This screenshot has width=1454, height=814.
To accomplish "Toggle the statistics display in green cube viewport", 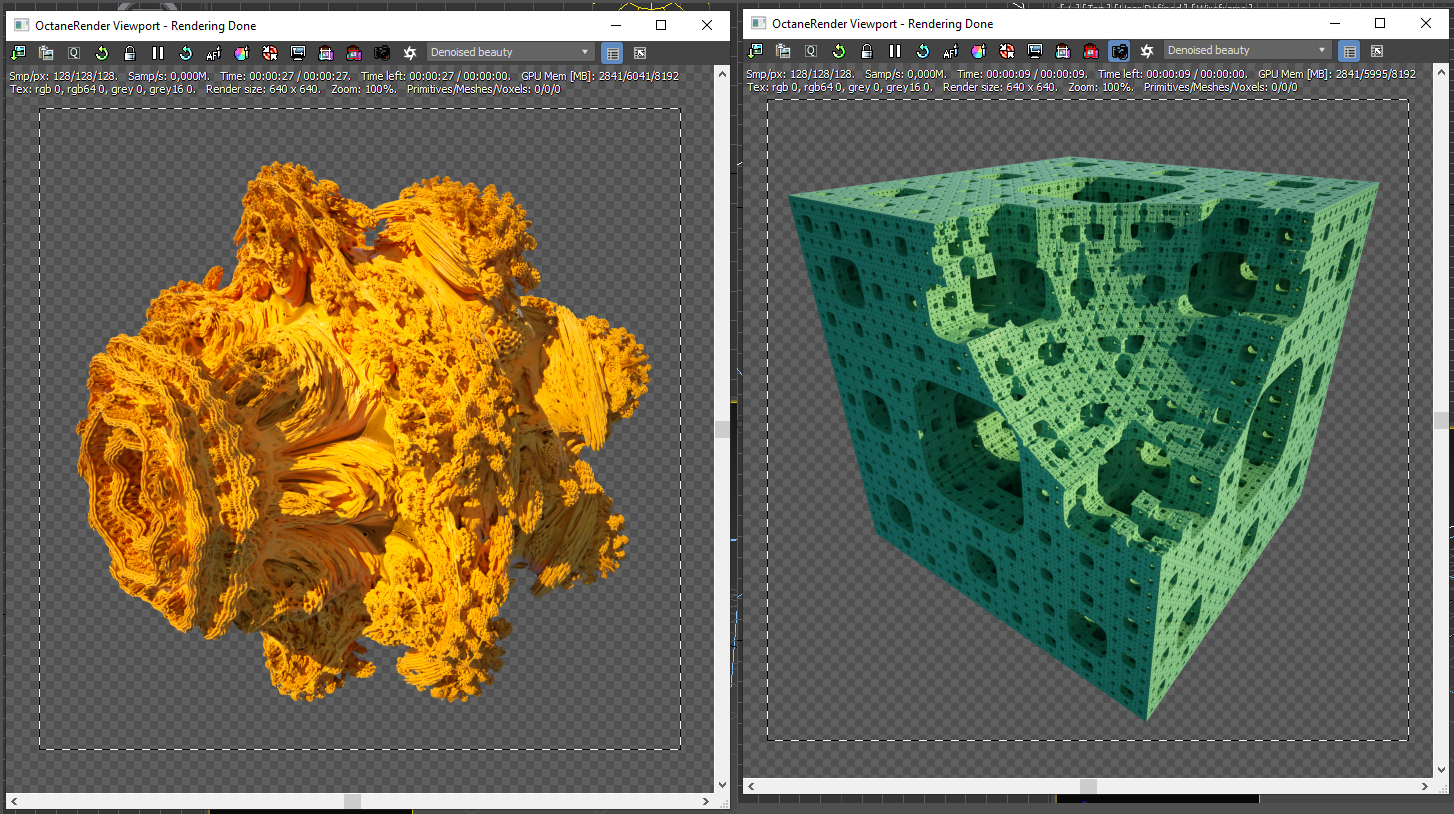I will pos(1350,50).
